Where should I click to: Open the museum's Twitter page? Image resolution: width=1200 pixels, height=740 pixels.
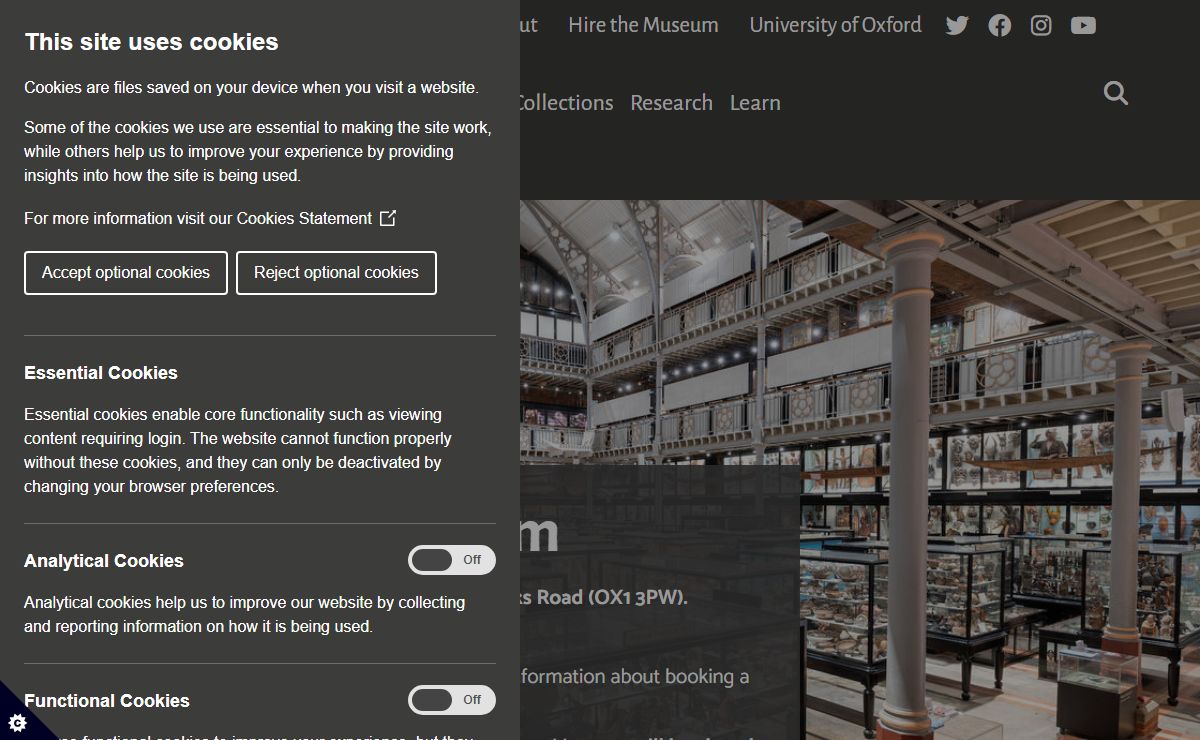coord(957,26)
